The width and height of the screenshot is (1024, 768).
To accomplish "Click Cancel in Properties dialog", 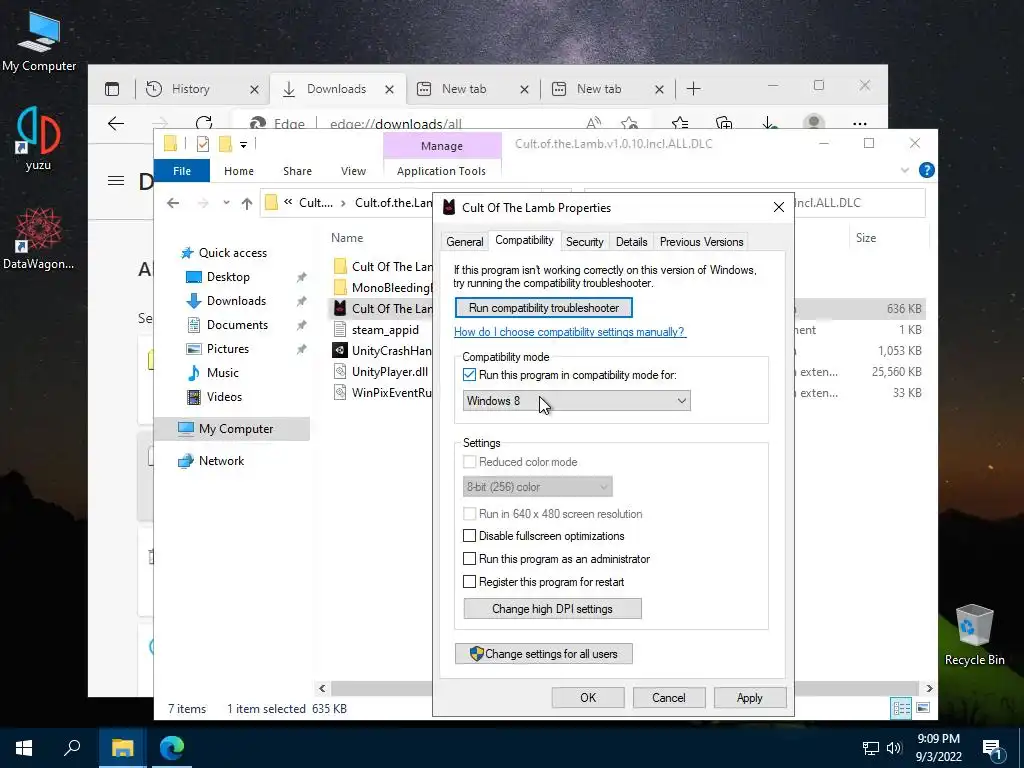I will coord(669,697).
